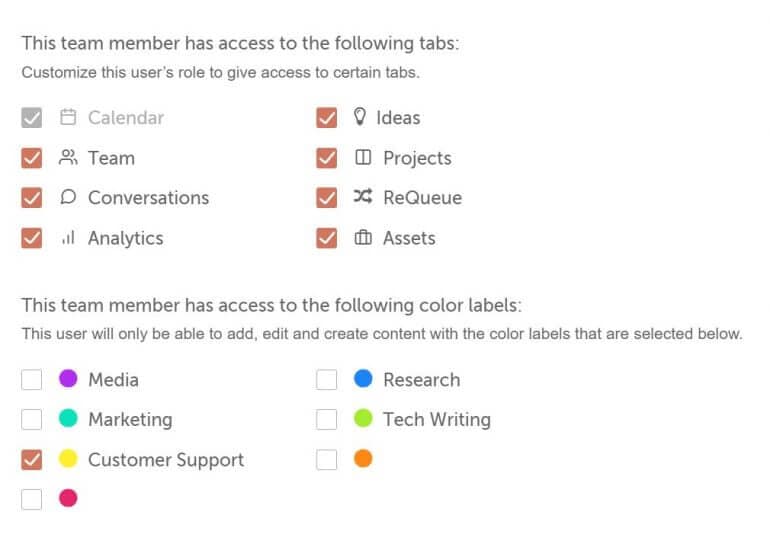Click the Analytics bar chart icon

coord(68,237)
